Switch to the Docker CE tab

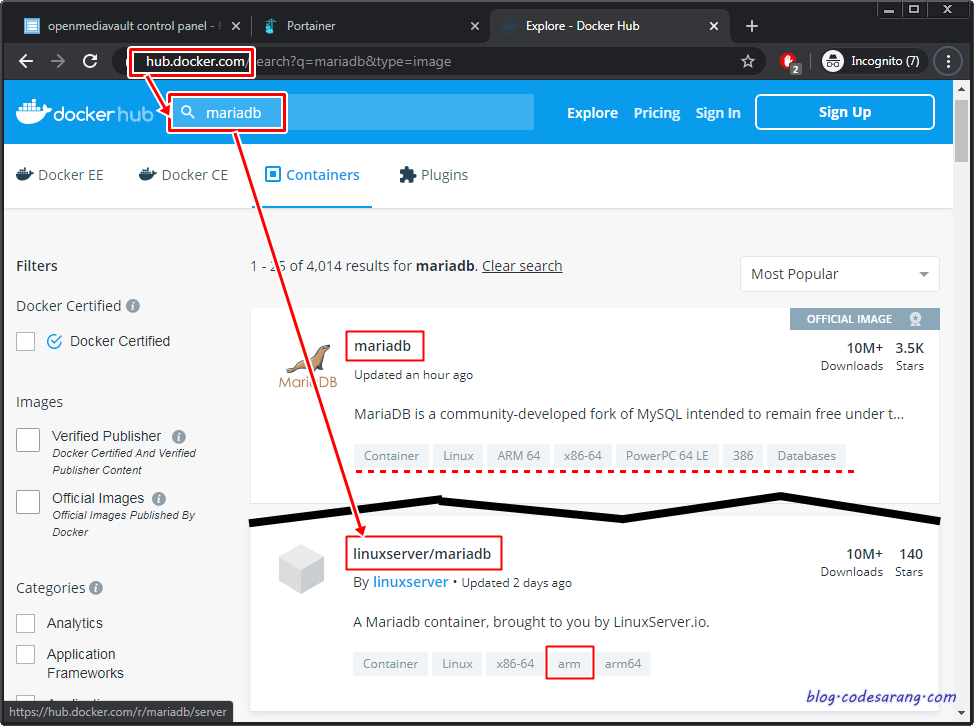[183, 175]
